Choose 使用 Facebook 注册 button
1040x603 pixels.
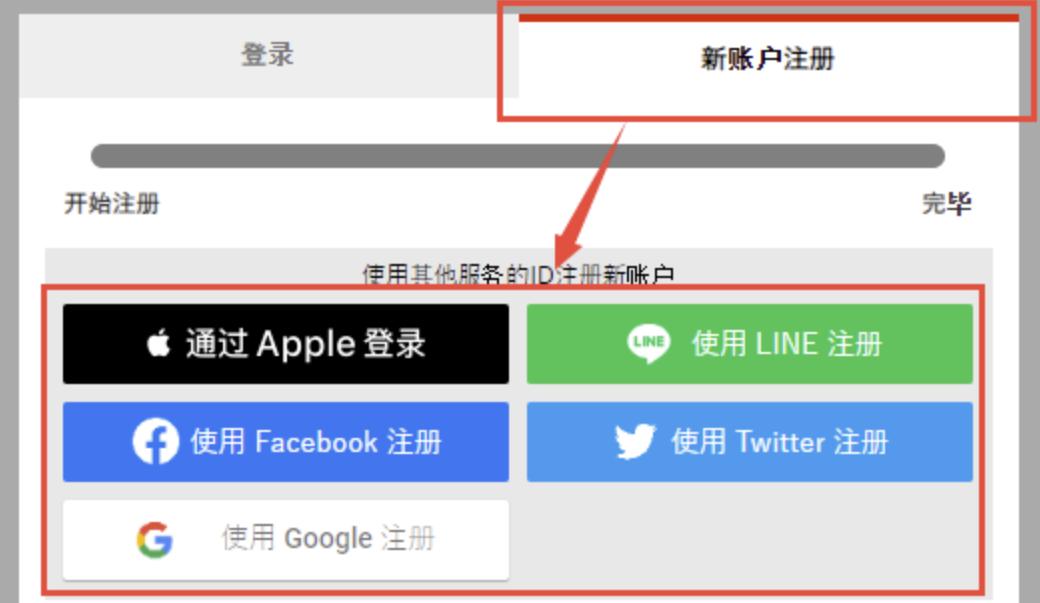coord(286,442)
